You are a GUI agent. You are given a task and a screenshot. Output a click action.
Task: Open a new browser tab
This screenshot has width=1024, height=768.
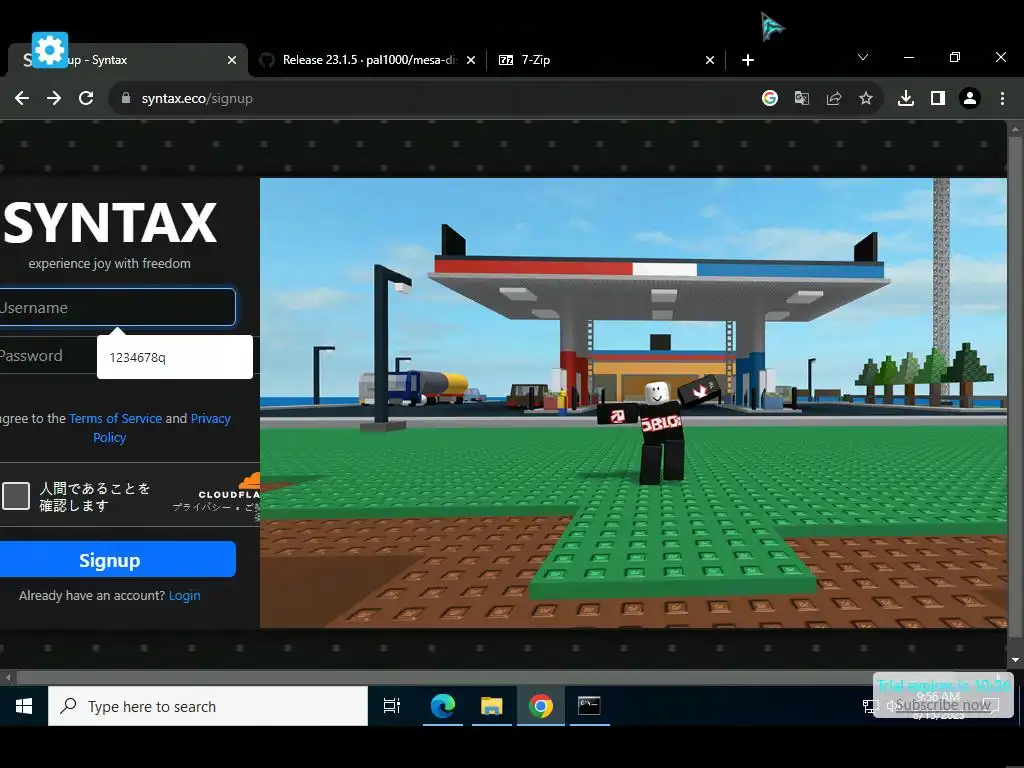[x=748, y=60]
